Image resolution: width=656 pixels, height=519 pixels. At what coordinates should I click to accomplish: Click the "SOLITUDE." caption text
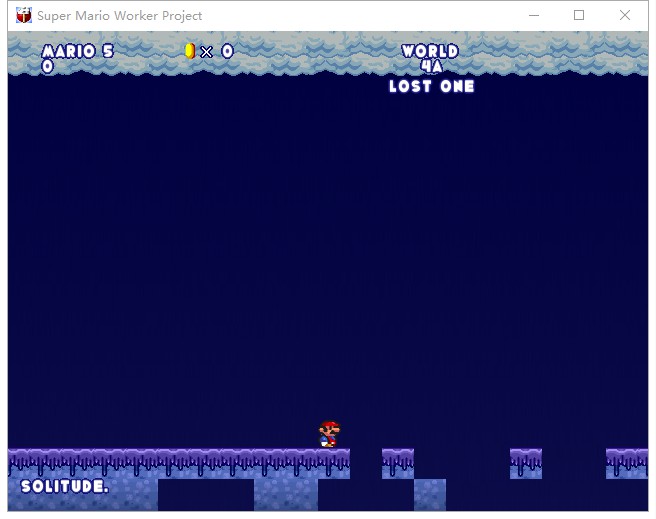[x=64, y=486]
